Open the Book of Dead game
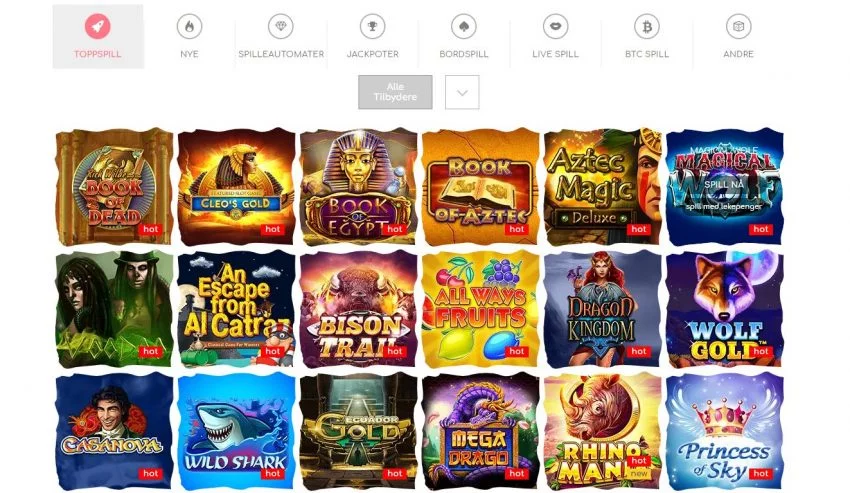The image size is (850, 493). [114, 187]
